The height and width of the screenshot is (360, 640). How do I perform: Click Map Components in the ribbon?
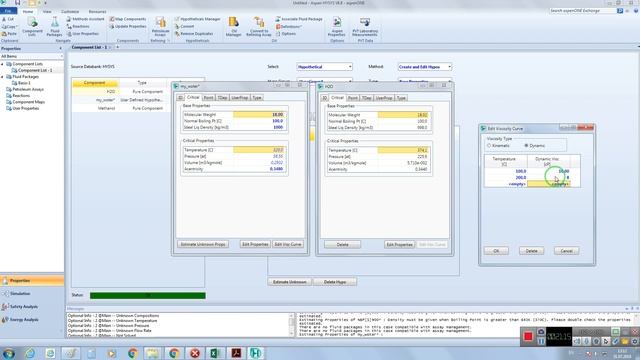127,19
